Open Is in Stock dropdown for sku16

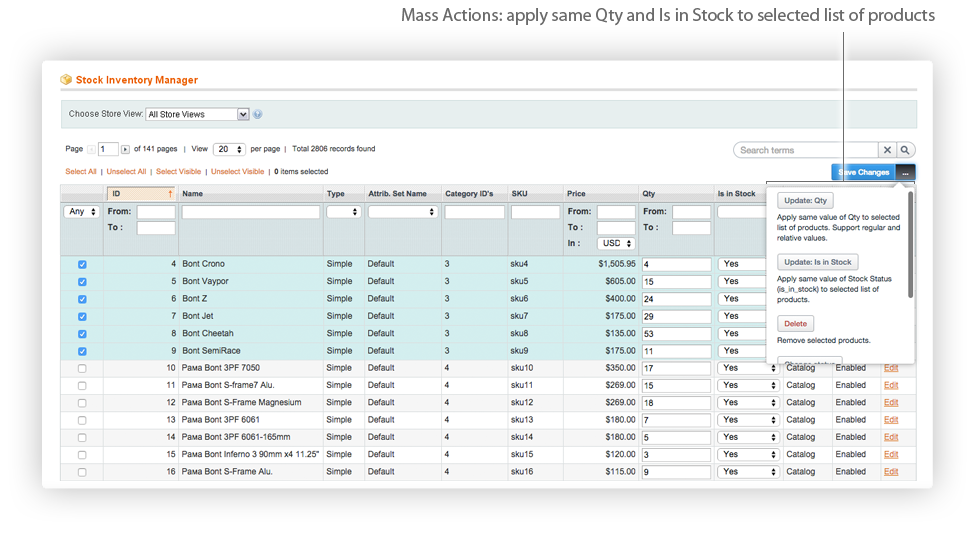point(748,472)
